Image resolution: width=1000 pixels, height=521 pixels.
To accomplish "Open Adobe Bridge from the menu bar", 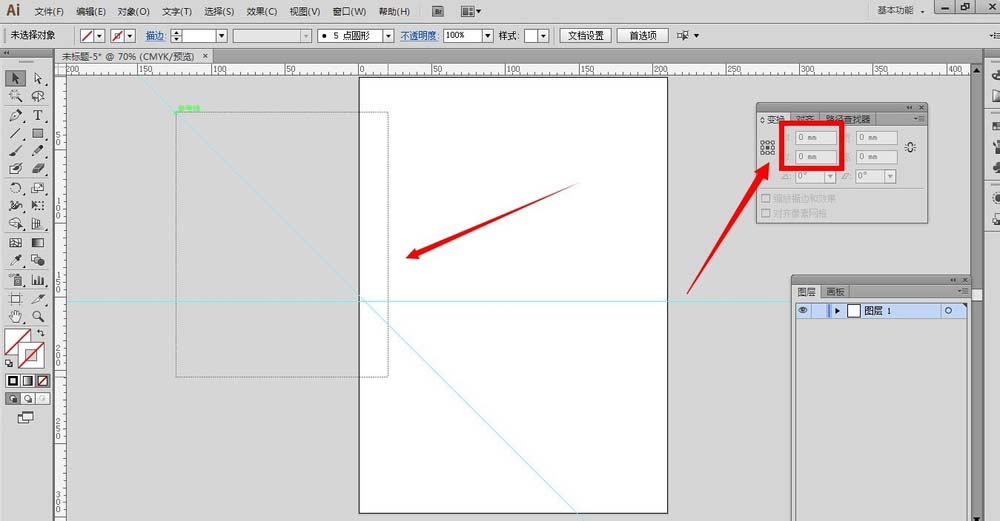I will (x=438, y=11).
